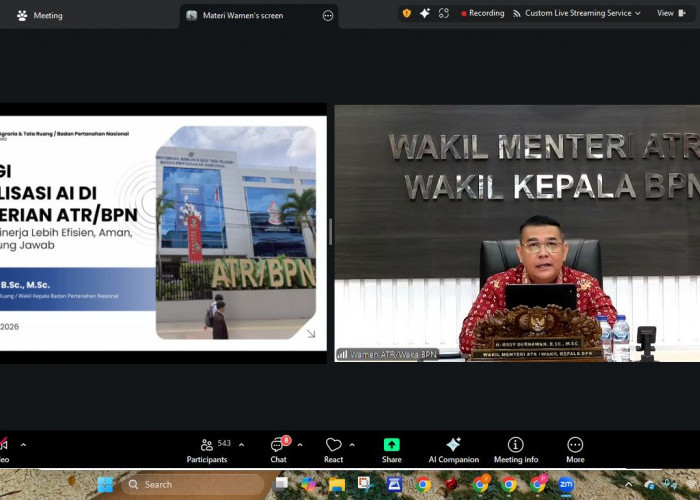Open the red app icon in taskbar
Image resolution: width=700 pixels, height=500 pixels.
[x=451, y=484]
